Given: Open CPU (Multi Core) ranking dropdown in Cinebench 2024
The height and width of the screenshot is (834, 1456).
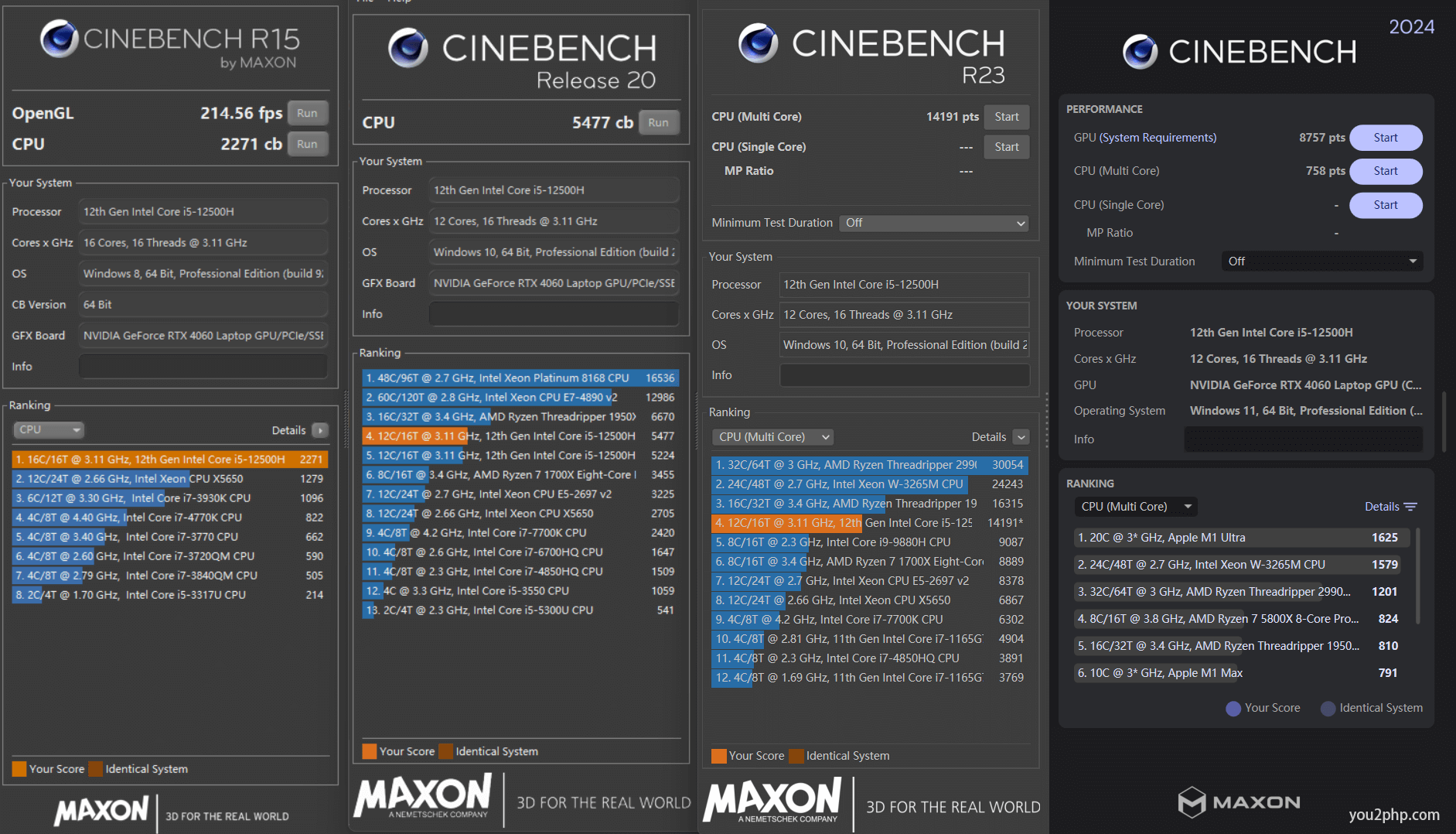Looking at the screenshot, I should (x=1135, y=507).
